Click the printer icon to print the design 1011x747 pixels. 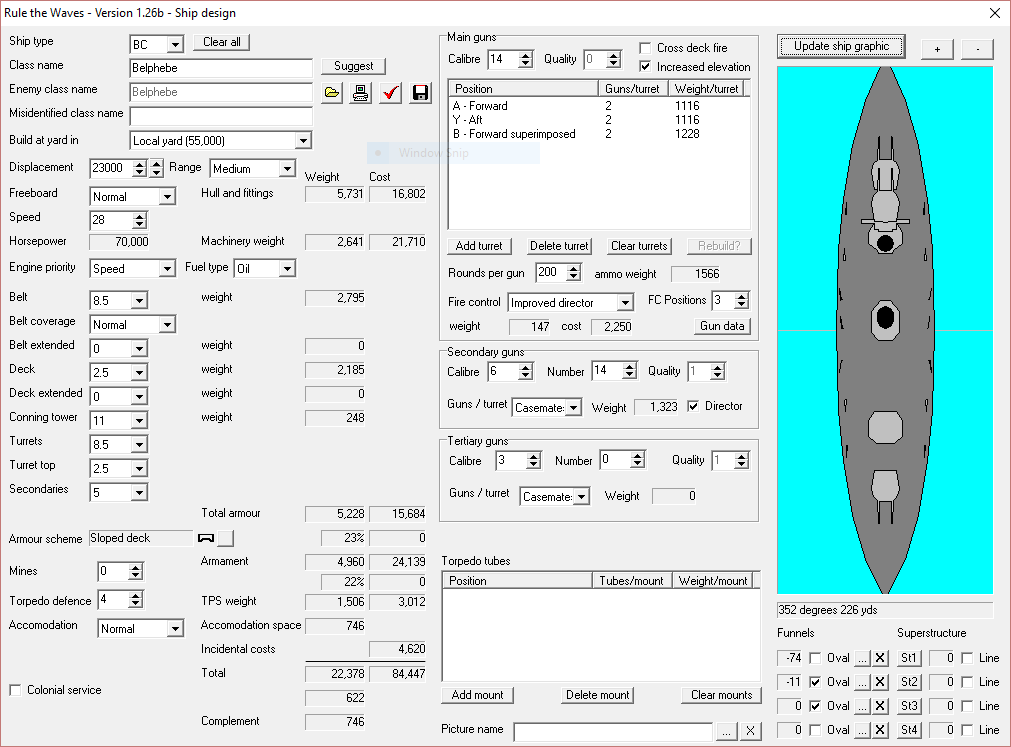[x=360, y=93]
